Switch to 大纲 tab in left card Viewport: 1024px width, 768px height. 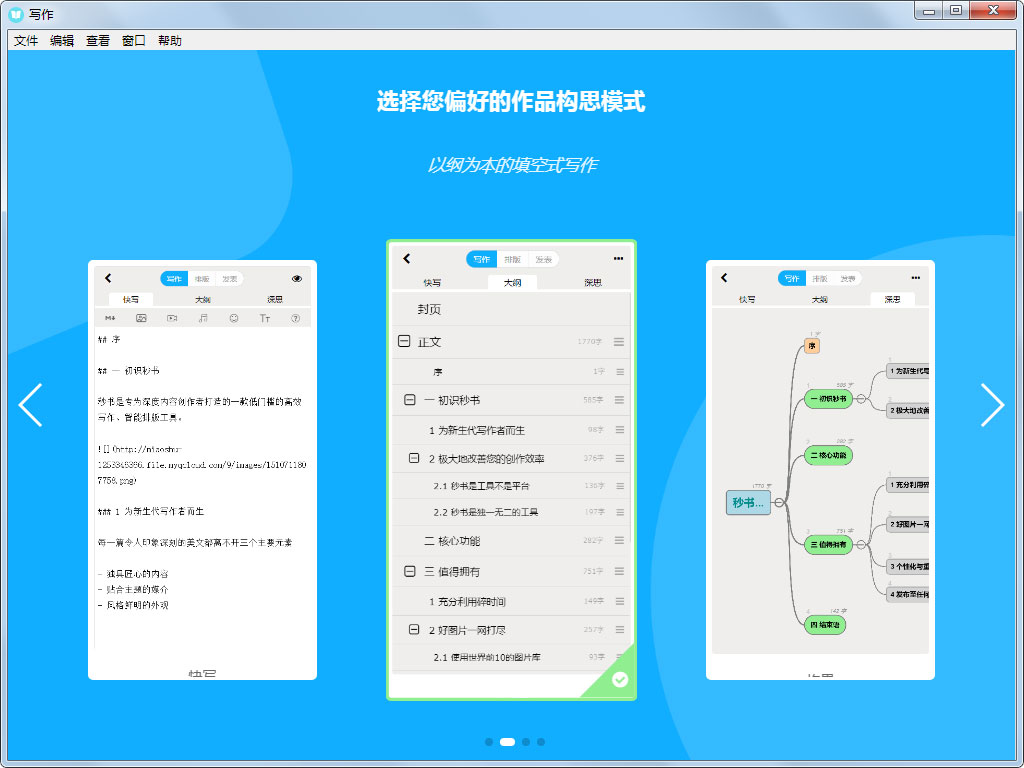pyautogui.click(x=202, y=299)
